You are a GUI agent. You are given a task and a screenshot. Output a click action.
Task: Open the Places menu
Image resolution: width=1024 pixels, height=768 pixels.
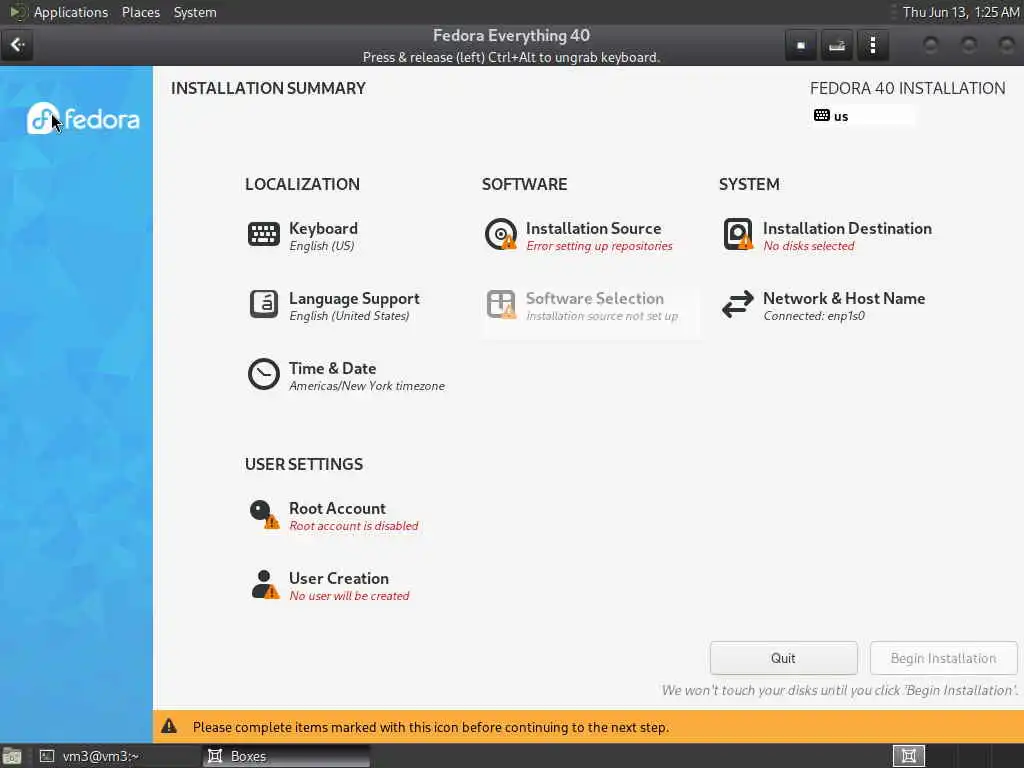click(x=140, y=12)
